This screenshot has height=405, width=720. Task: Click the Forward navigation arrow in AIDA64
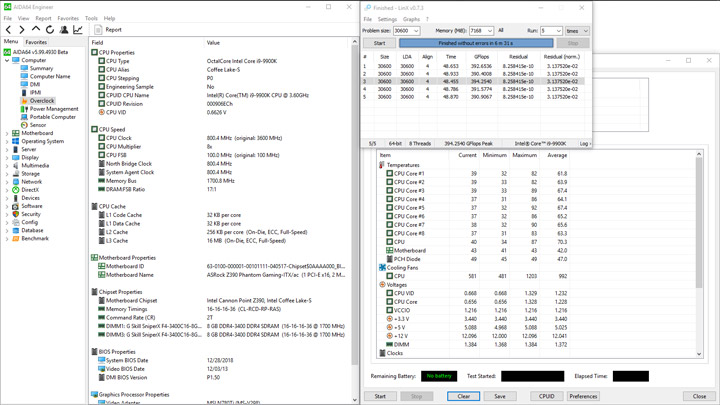(x=22, y=30)
